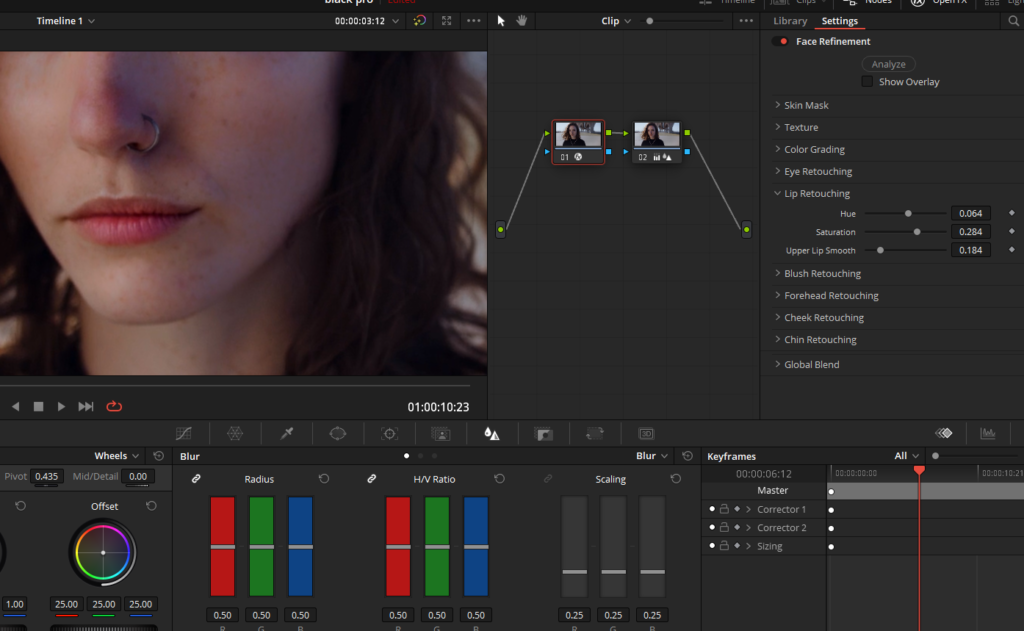The image size is (1024, 631).
Task: Open the Blur mode dropdown
Action: click(x=652, y=456)
